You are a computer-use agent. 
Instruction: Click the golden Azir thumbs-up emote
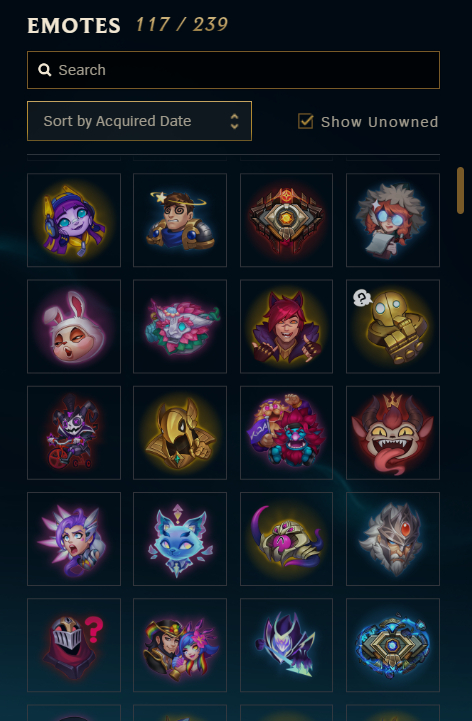pos(180,432)
